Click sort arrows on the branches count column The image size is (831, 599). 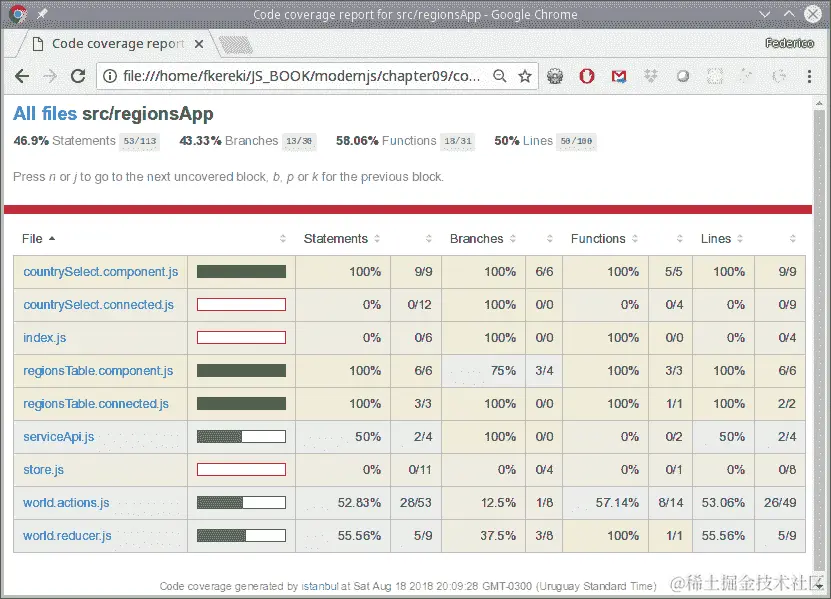(550, 239)
